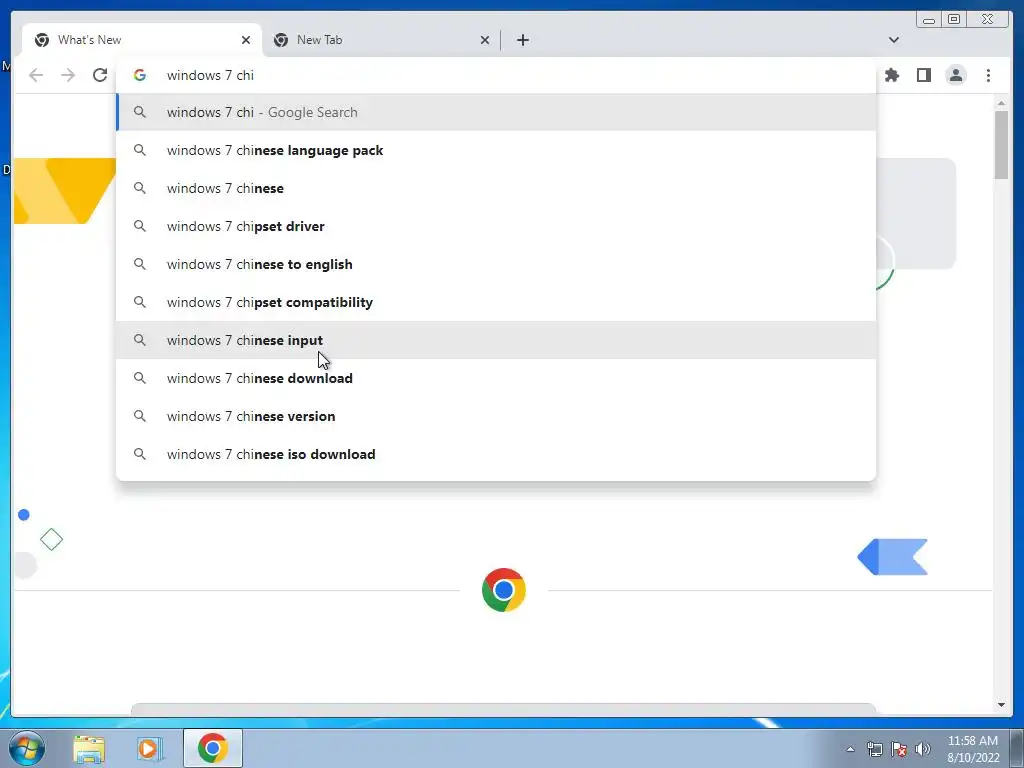
Task: Open the tab search chevron
Action: click(894, 40)
